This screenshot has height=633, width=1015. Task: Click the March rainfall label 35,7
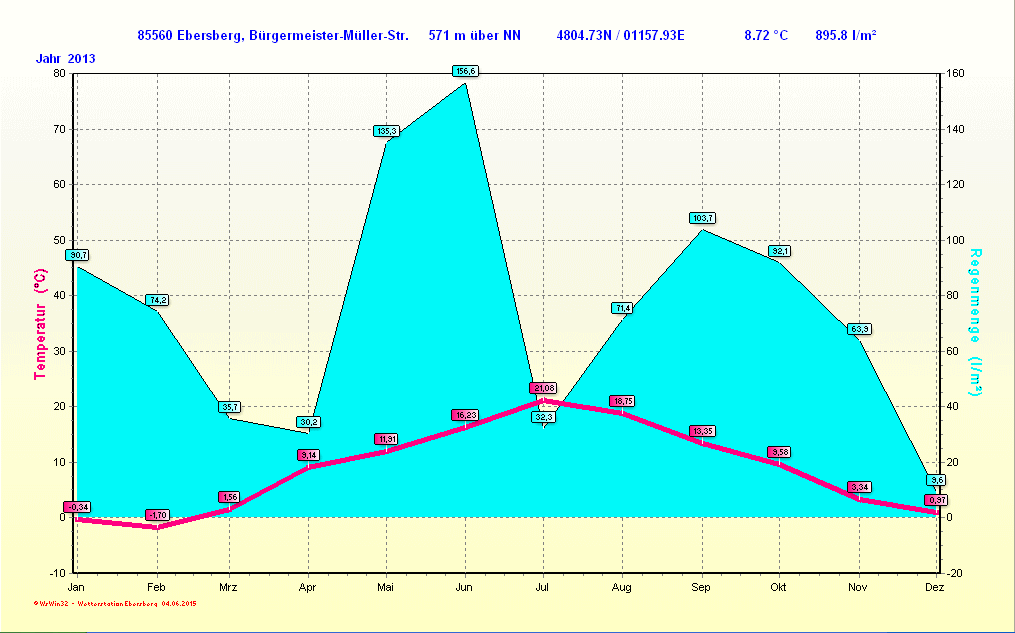tap(230, 407)
